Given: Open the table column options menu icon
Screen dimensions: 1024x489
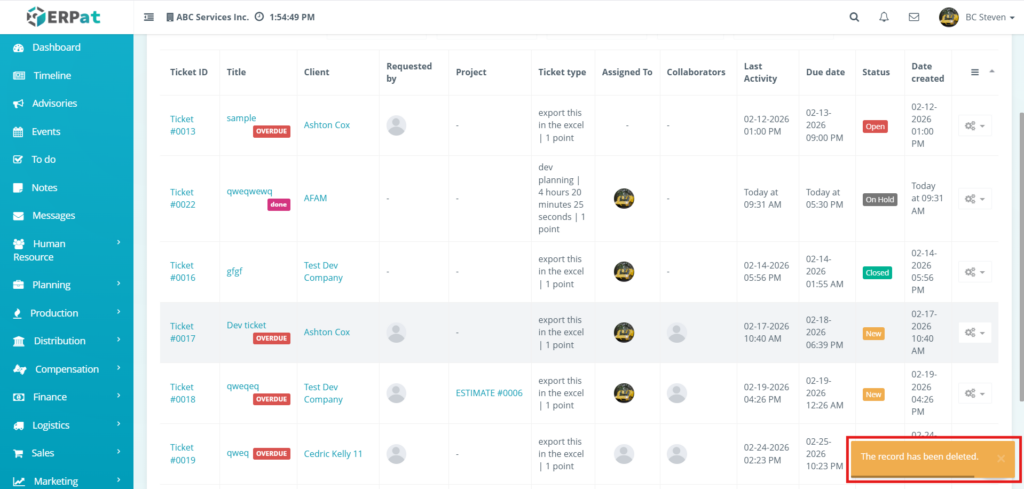Looking at the screenshot, I should (976, 72).
